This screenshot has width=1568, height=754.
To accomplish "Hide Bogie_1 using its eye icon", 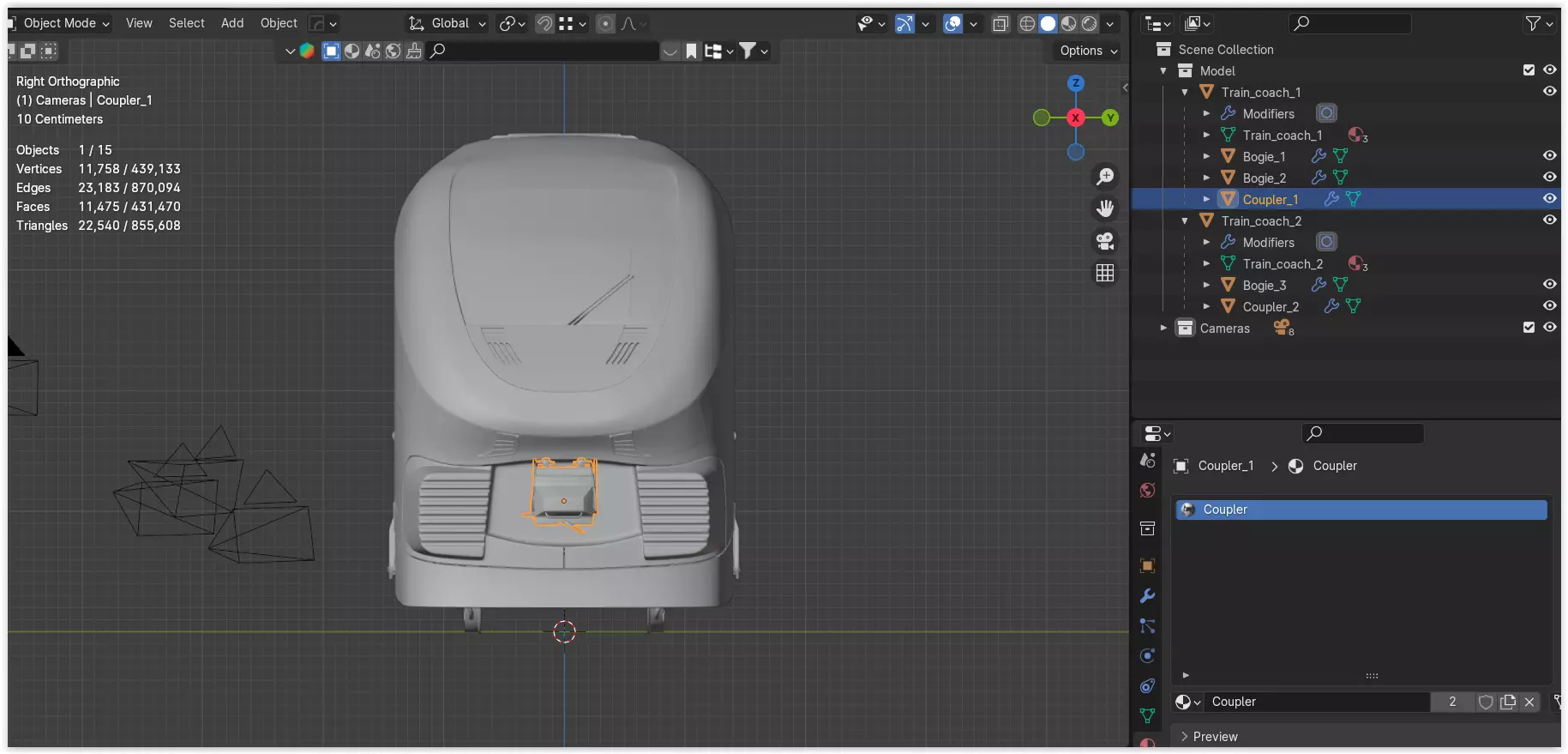I will (1550, 156).
